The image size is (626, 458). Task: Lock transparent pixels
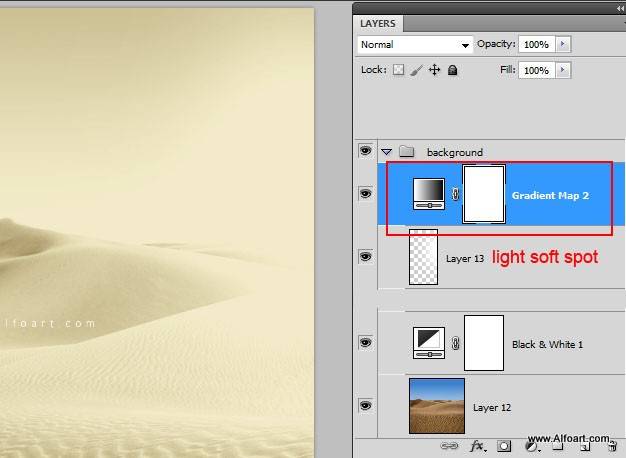coord(398,71)
